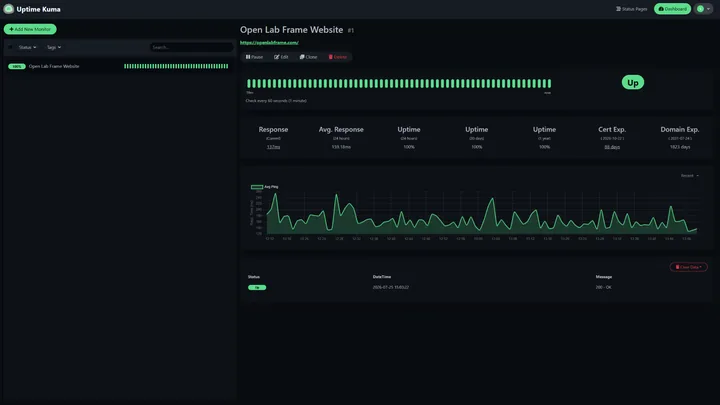
Task: Tick the select-all monitors checkbox
Action: coord(10,47)
